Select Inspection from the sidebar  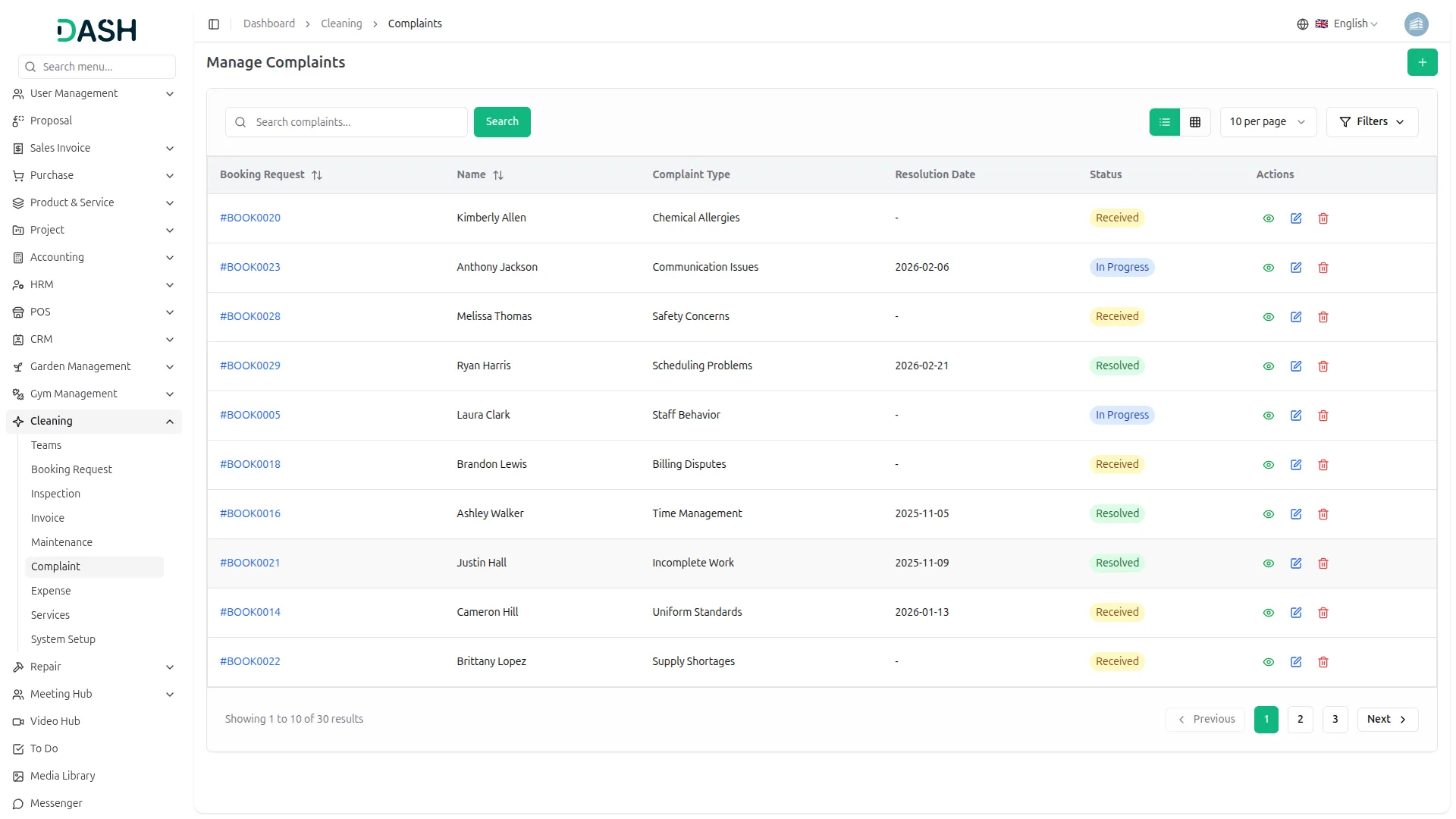click(x=55, y=494)
